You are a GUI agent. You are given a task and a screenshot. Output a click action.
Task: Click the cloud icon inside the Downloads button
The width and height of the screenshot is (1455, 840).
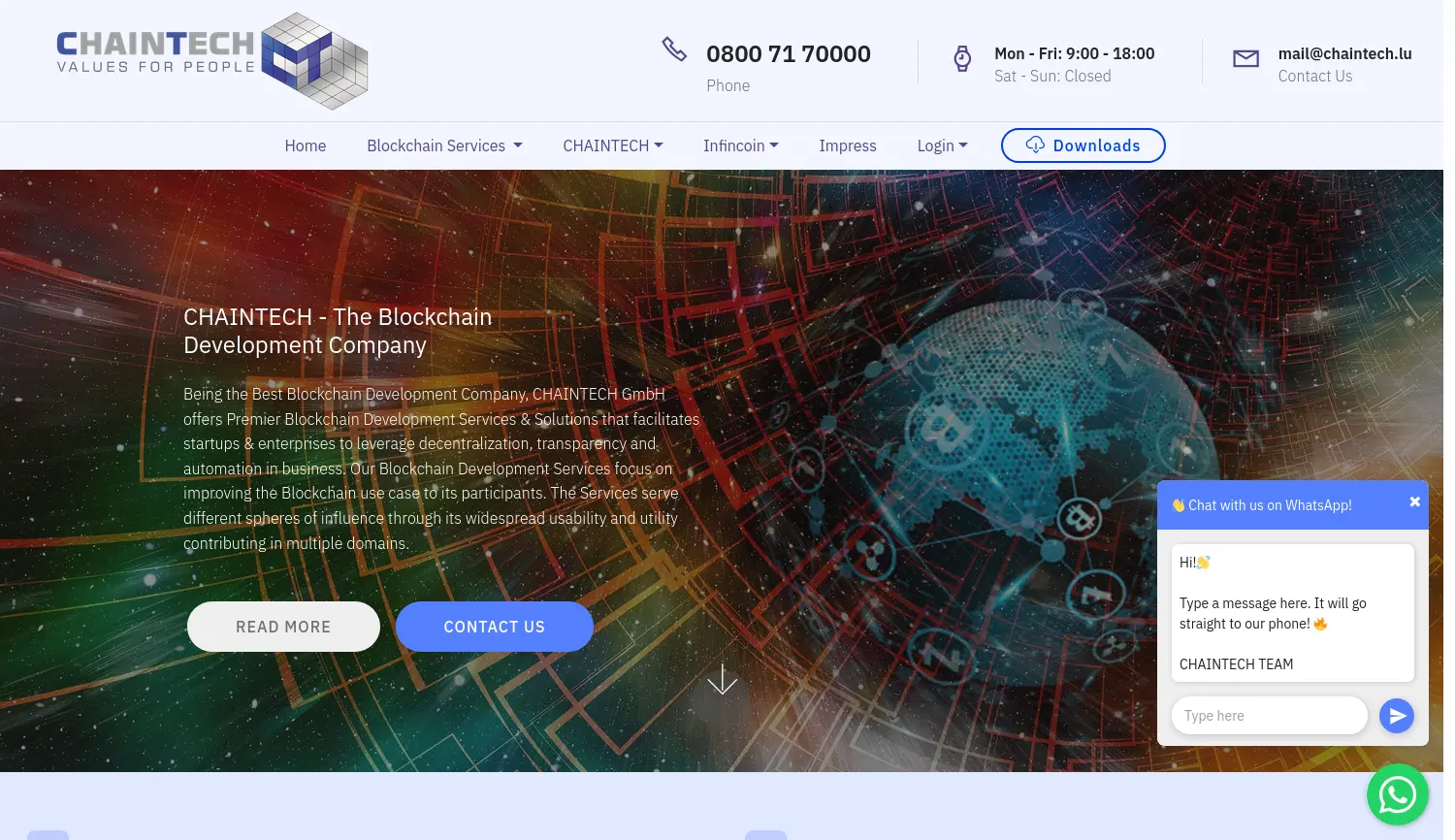(x=1034, y=145)
